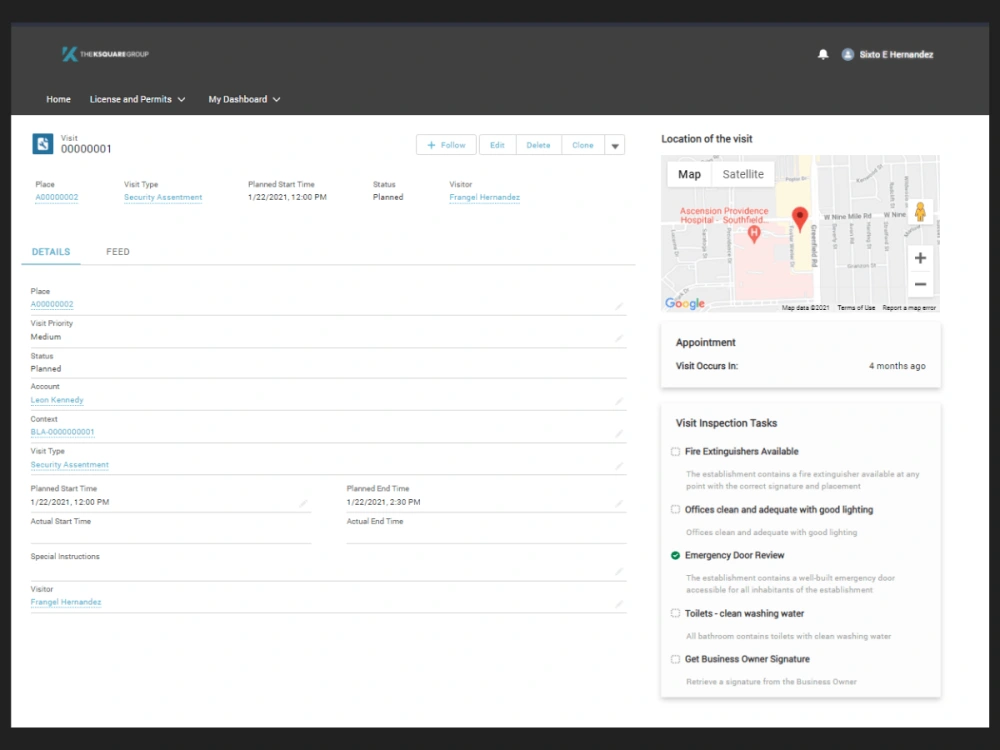Screen dimensions: 1000x750
Task: Open Leon Kennedy account link
Action: (57, 400)
